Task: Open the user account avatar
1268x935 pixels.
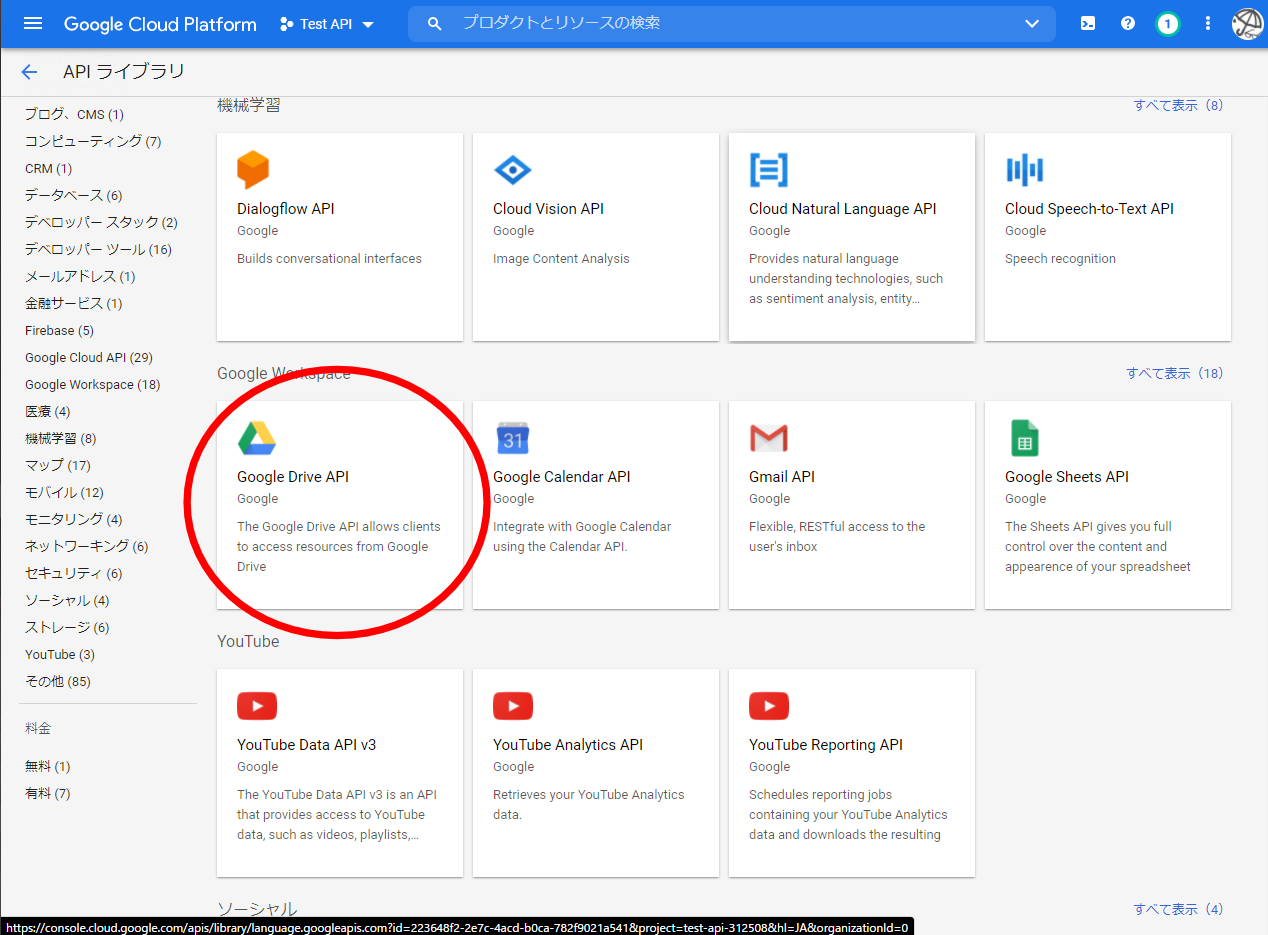Action: [x=1247, y=24]
